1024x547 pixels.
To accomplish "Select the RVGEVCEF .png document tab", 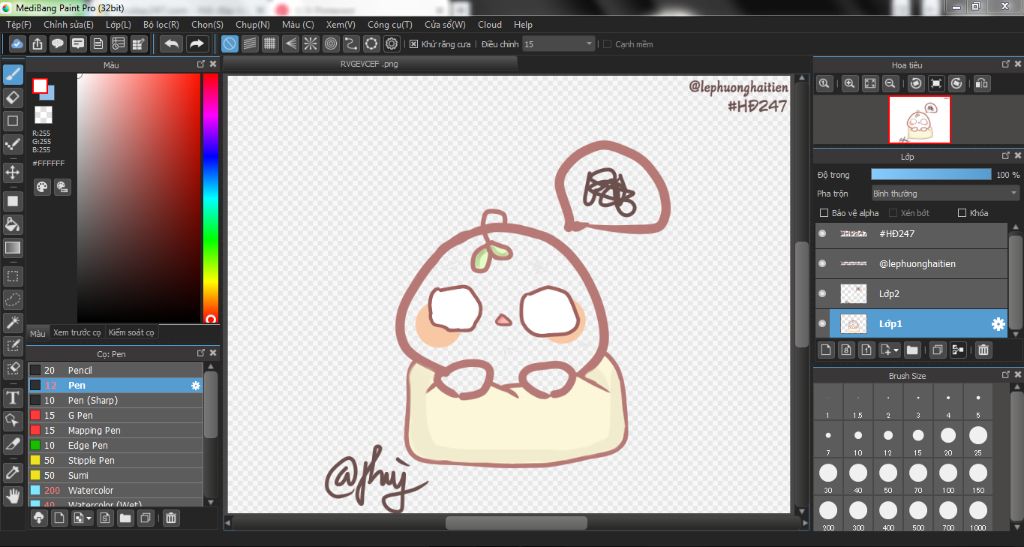I will coord(369,64).
